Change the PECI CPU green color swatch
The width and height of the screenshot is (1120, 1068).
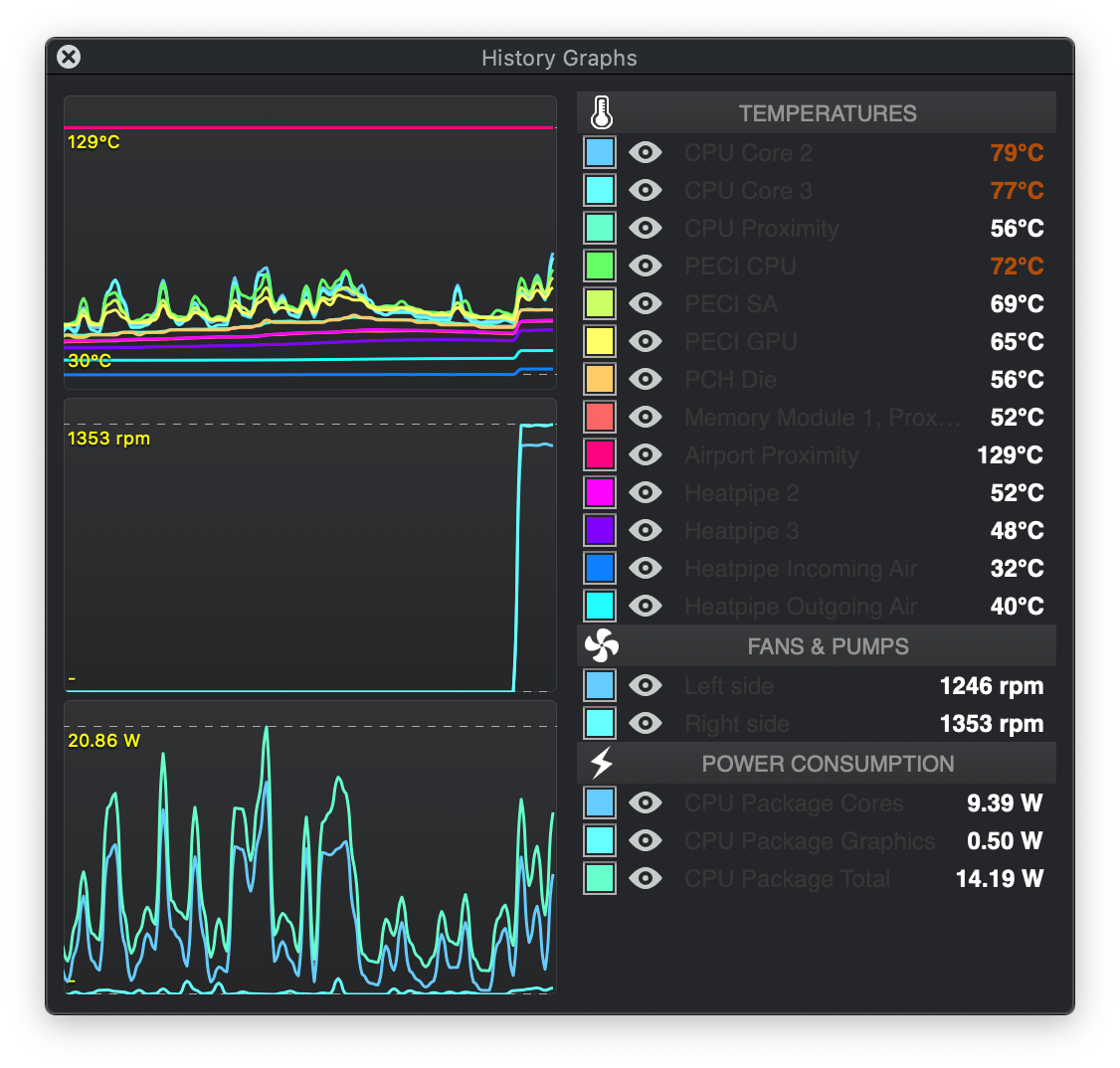coord(600,266)
